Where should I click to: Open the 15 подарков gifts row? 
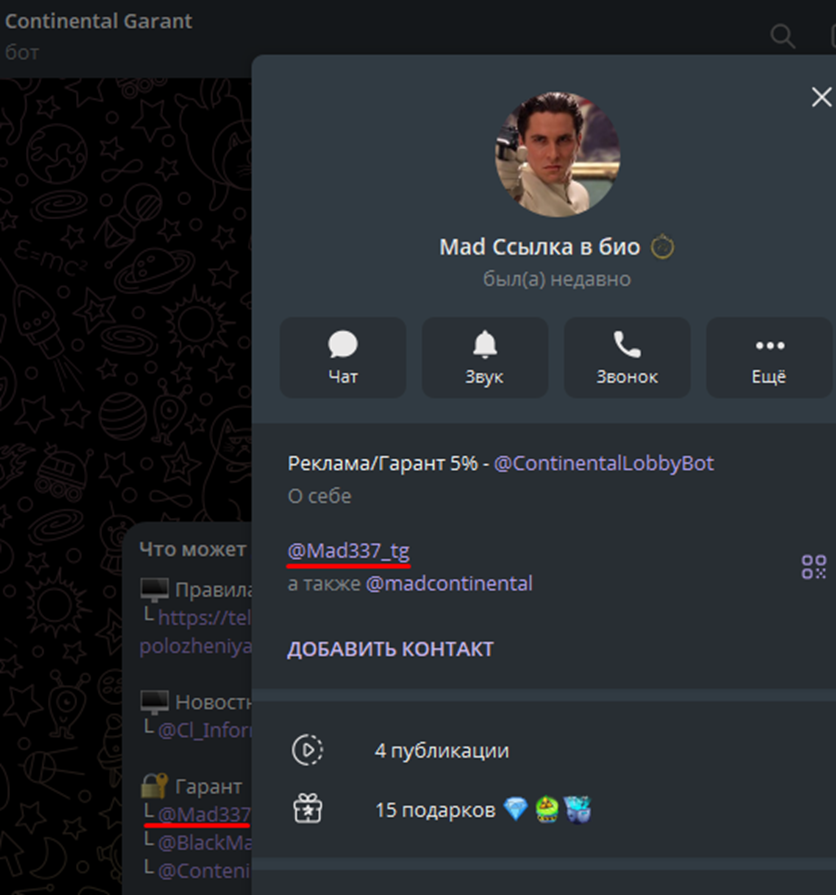click(x=435, y=810)
